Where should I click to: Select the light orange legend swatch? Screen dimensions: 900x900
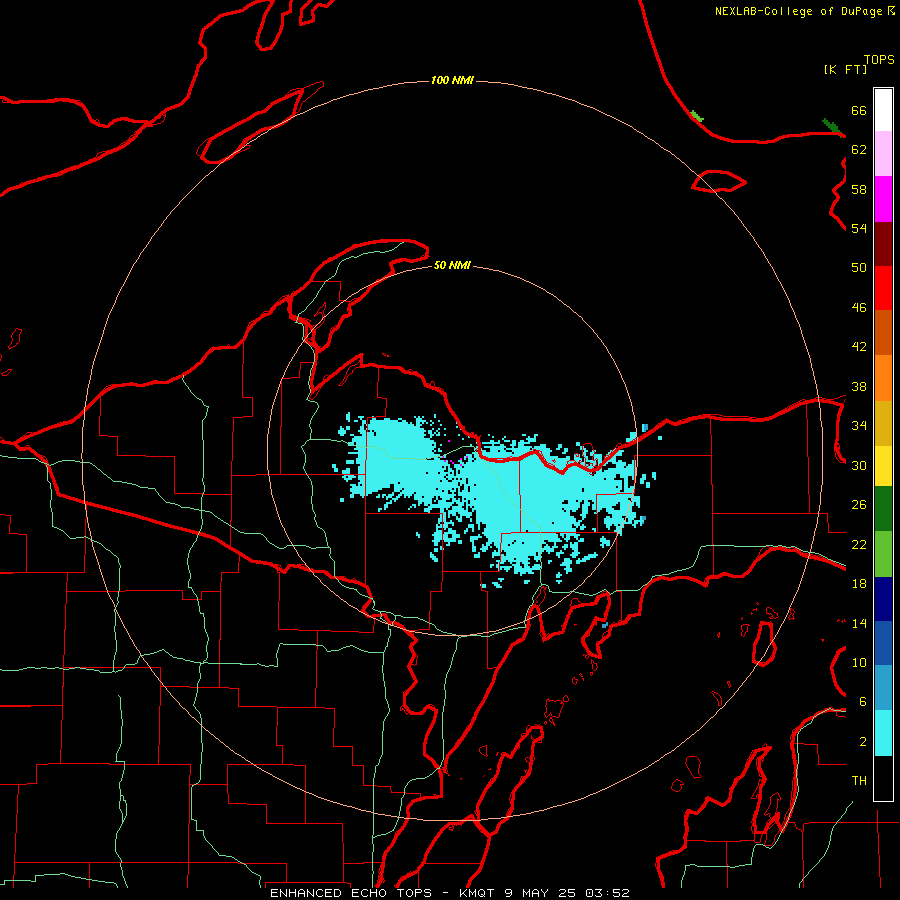(883, 378)
